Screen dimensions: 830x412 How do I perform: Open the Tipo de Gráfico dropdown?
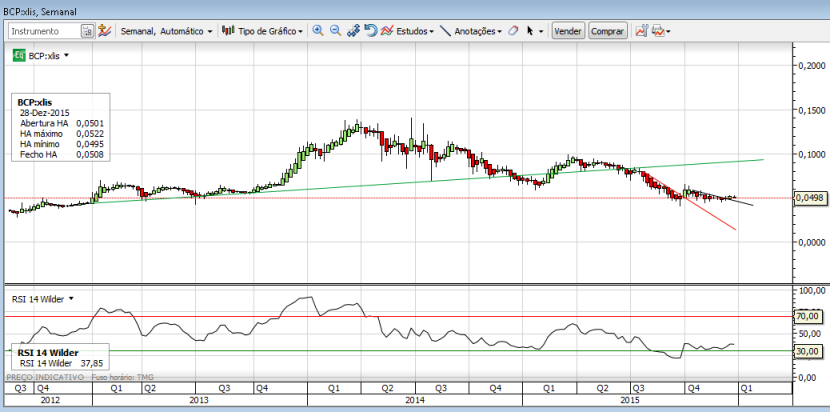click(x=263, y=31)
